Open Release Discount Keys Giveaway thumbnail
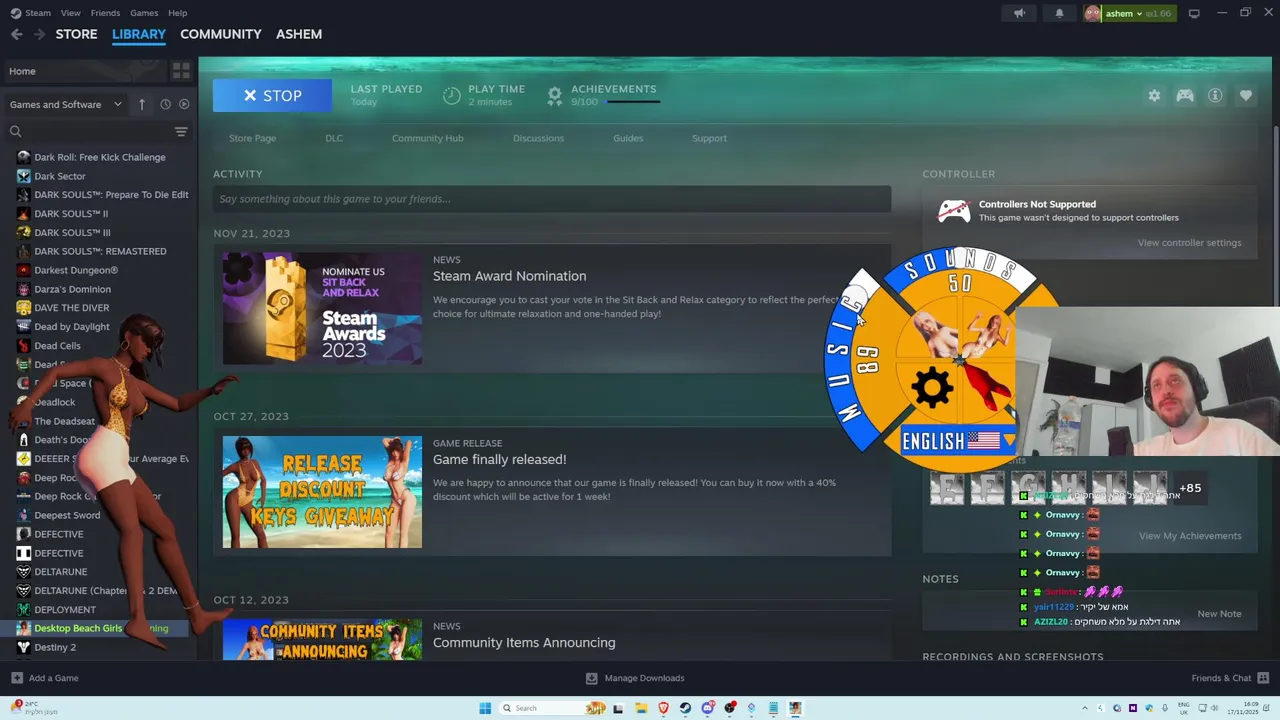 (322, 492)
